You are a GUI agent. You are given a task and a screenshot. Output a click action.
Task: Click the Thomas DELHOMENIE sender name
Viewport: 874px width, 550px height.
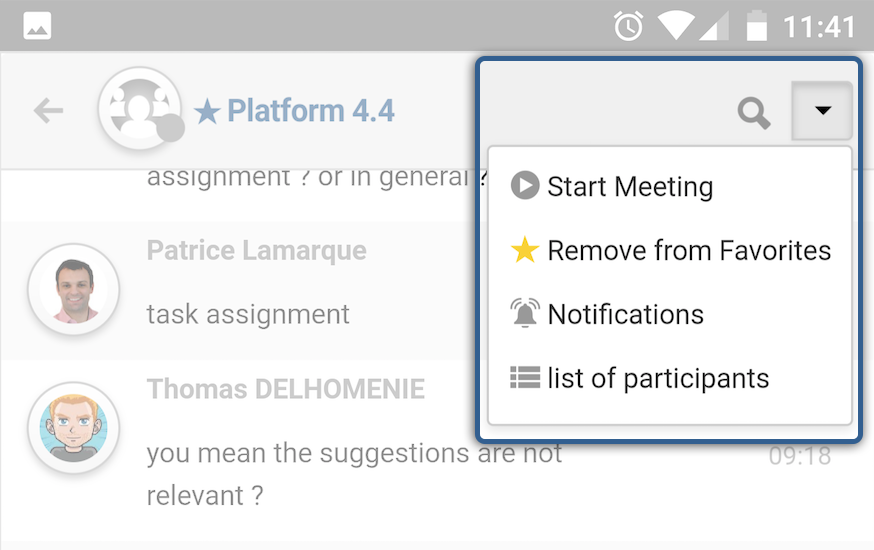coord(285,389)
